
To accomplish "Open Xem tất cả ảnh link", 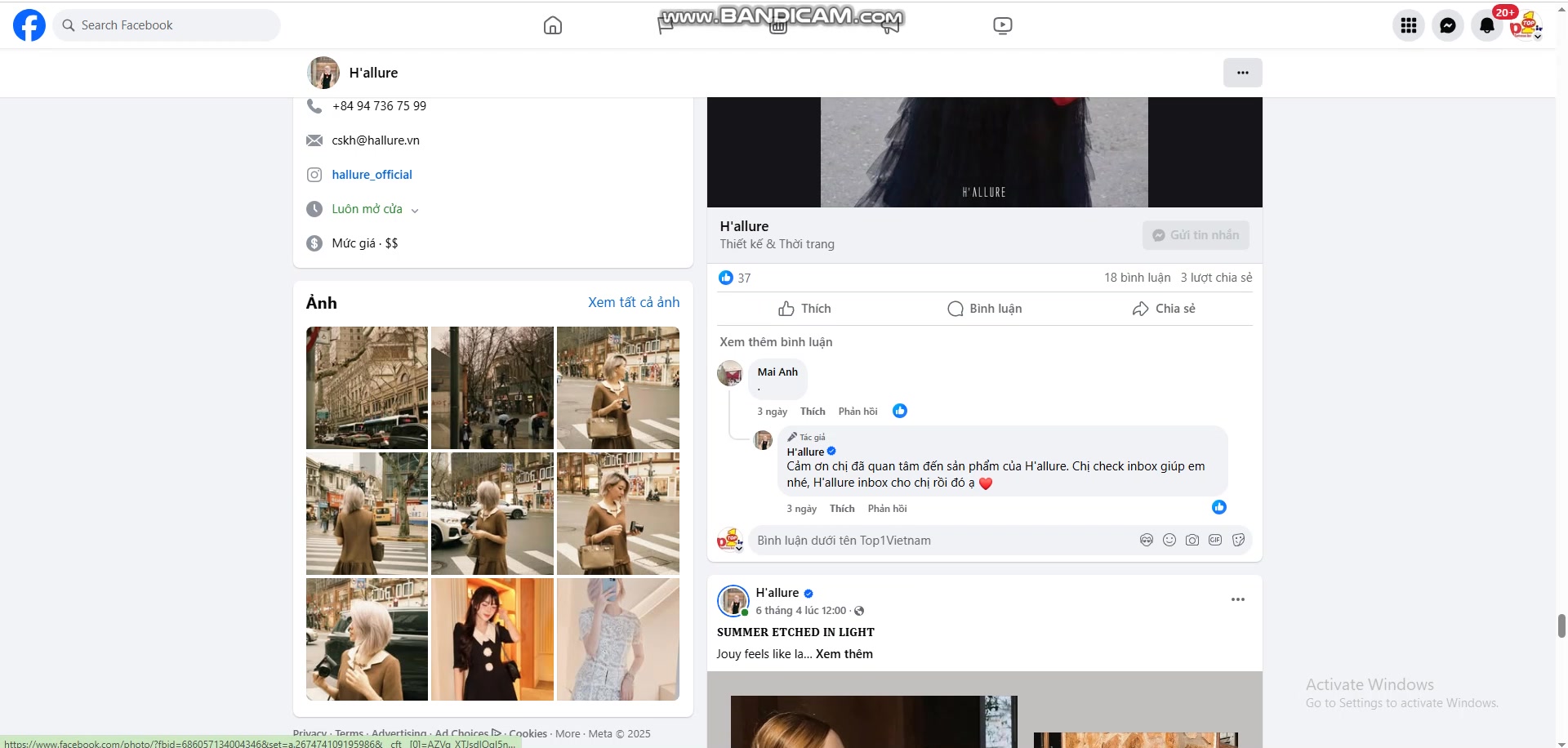I will click(633, 302).
